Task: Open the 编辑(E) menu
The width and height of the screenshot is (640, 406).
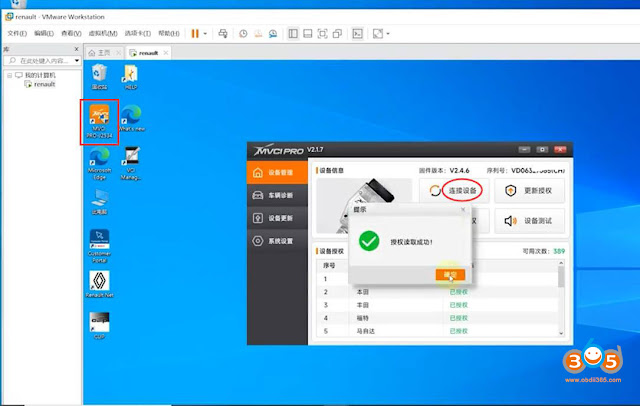Action: coord(44,33)
